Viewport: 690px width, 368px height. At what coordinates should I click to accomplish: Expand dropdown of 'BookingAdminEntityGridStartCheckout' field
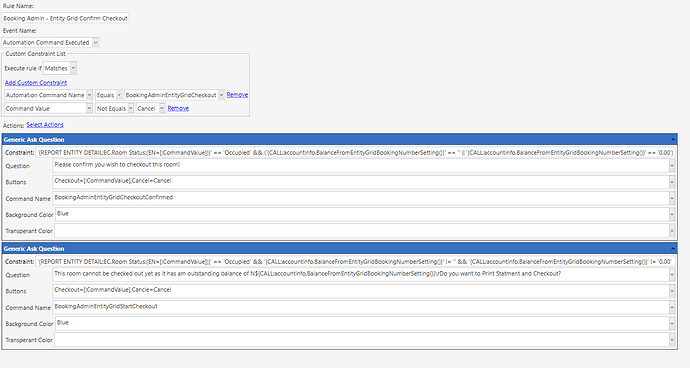click(x=672, y=308)
